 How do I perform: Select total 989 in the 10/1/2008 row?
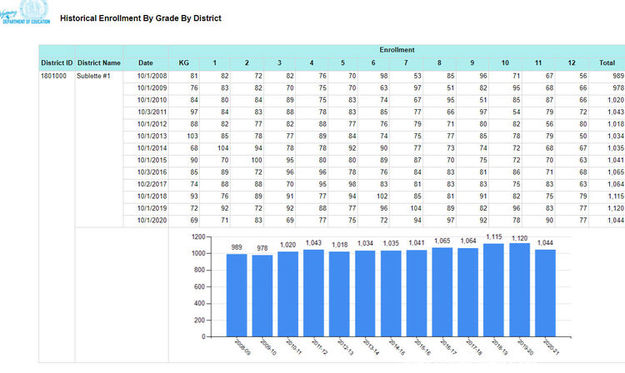click(x=618, y=76)
